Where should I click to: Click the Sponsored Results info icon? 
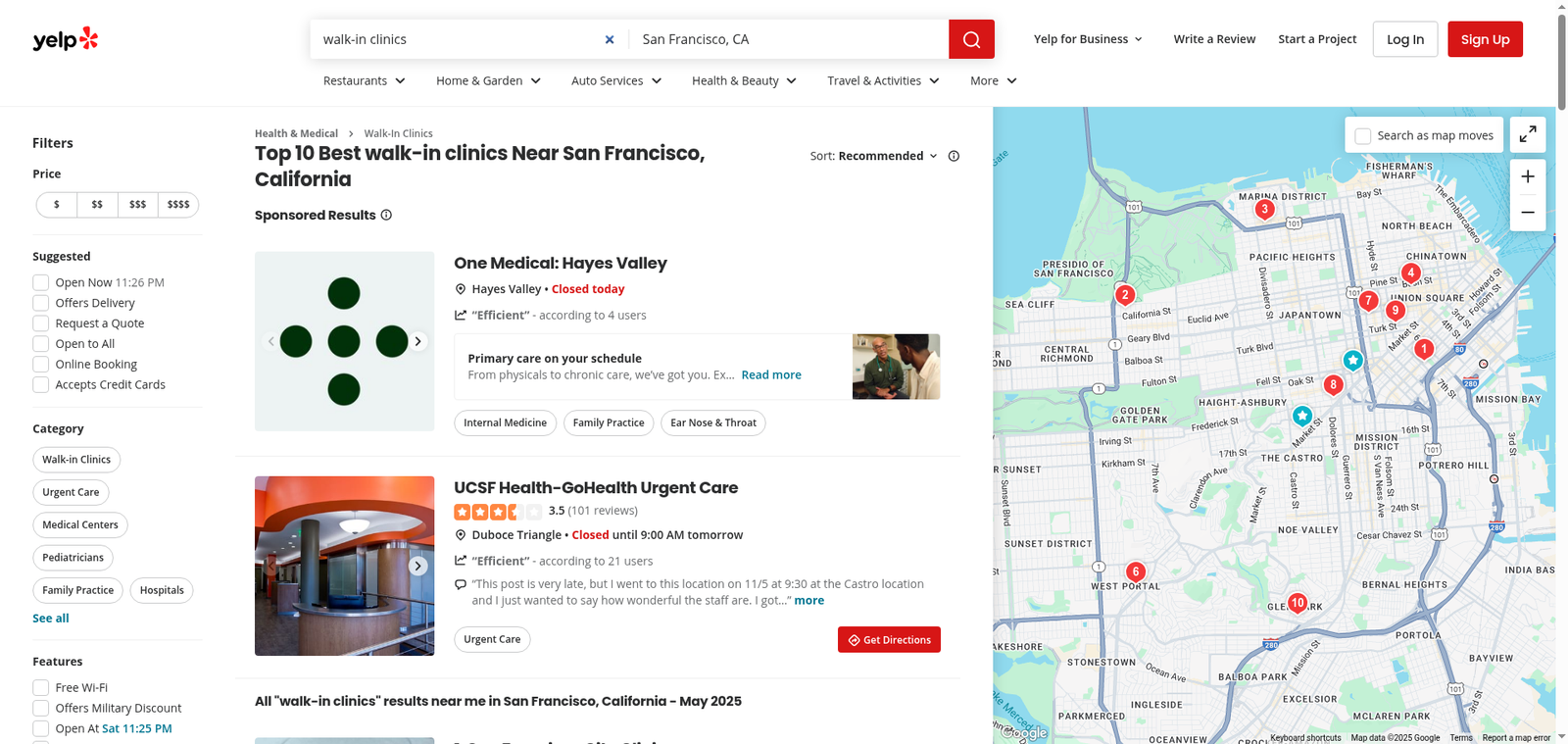[386, 215]
